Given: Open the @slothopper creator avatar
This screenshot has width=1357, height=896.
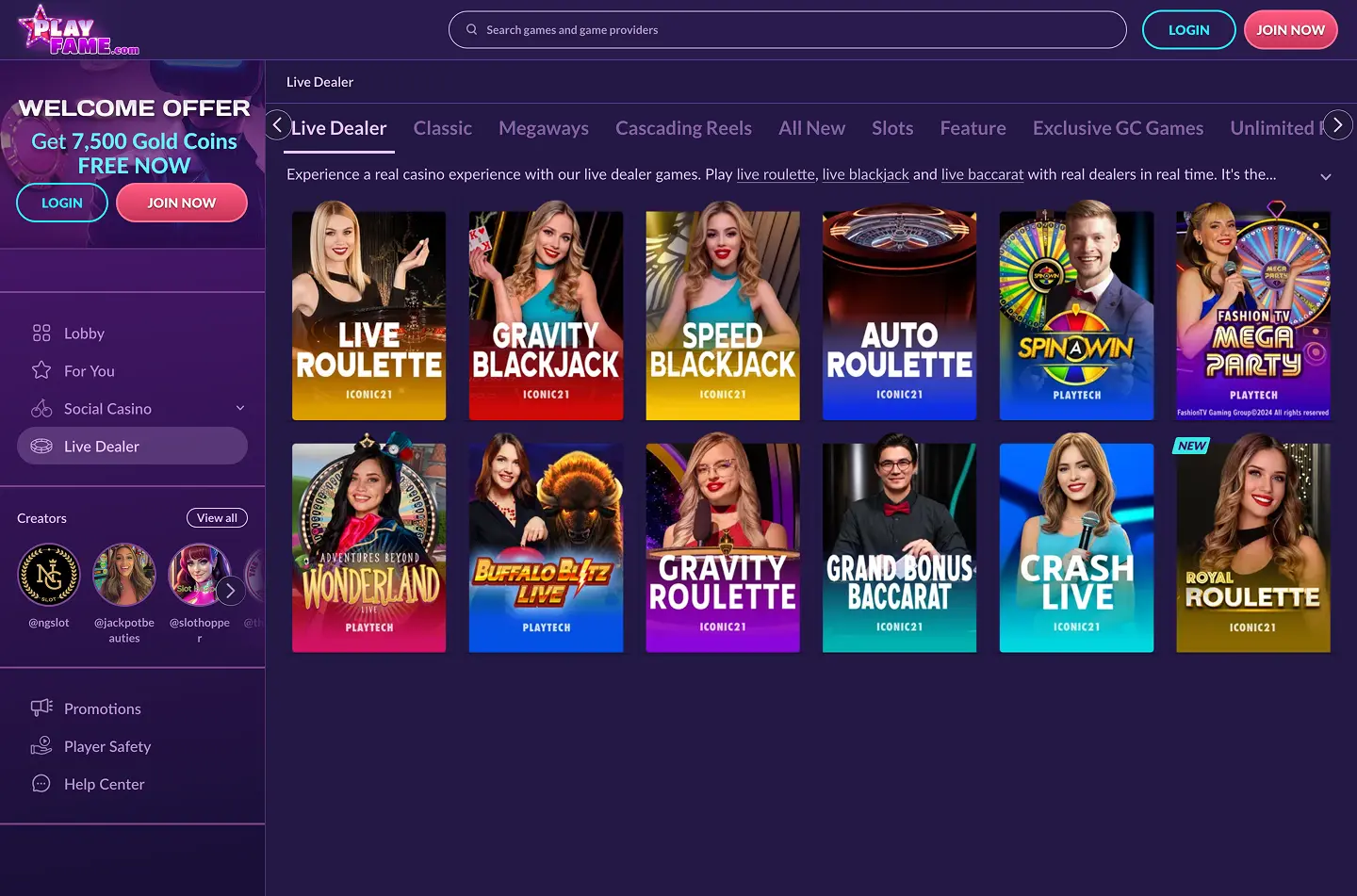Looking at the screenshot, I should 199,575.
